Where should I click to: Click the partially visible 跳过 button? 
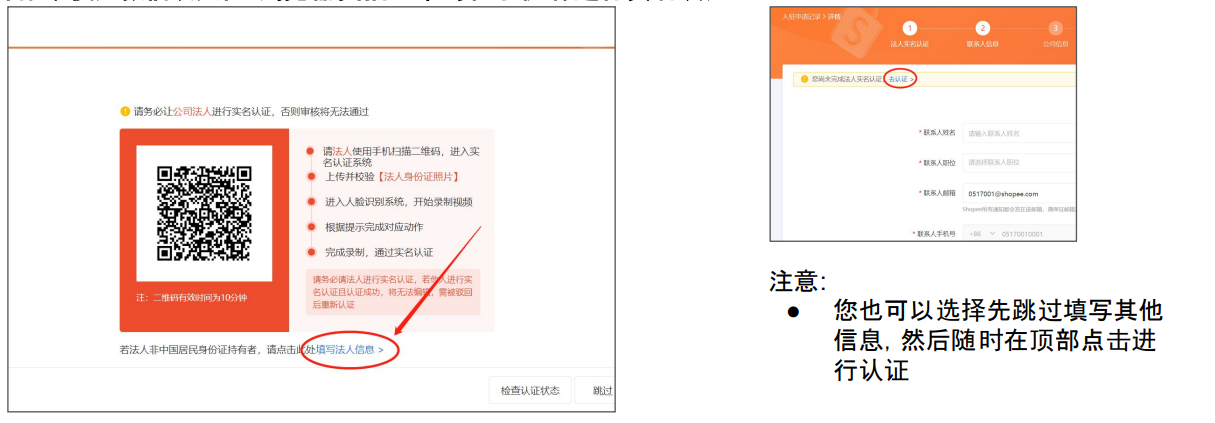[x=596, y=390]
